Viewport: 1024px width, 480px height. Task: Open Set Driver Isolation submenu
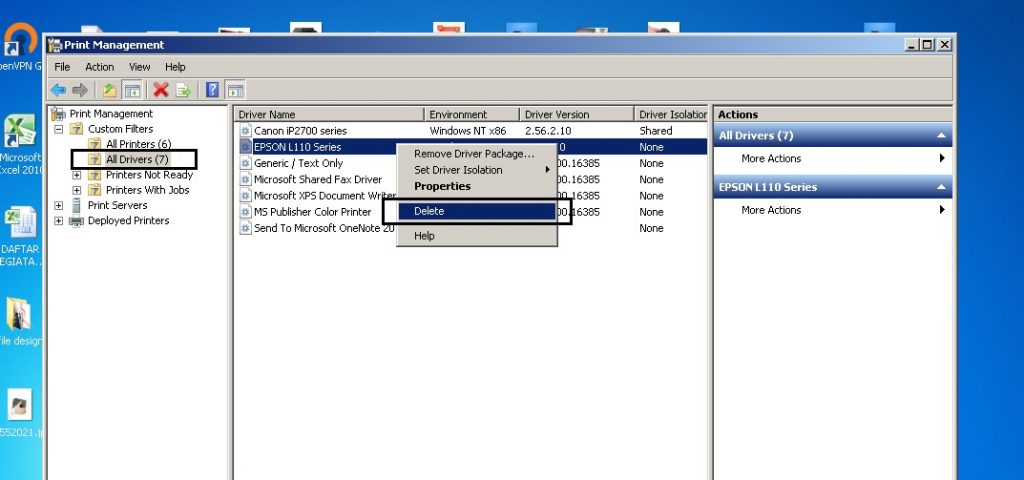point(477,170)
